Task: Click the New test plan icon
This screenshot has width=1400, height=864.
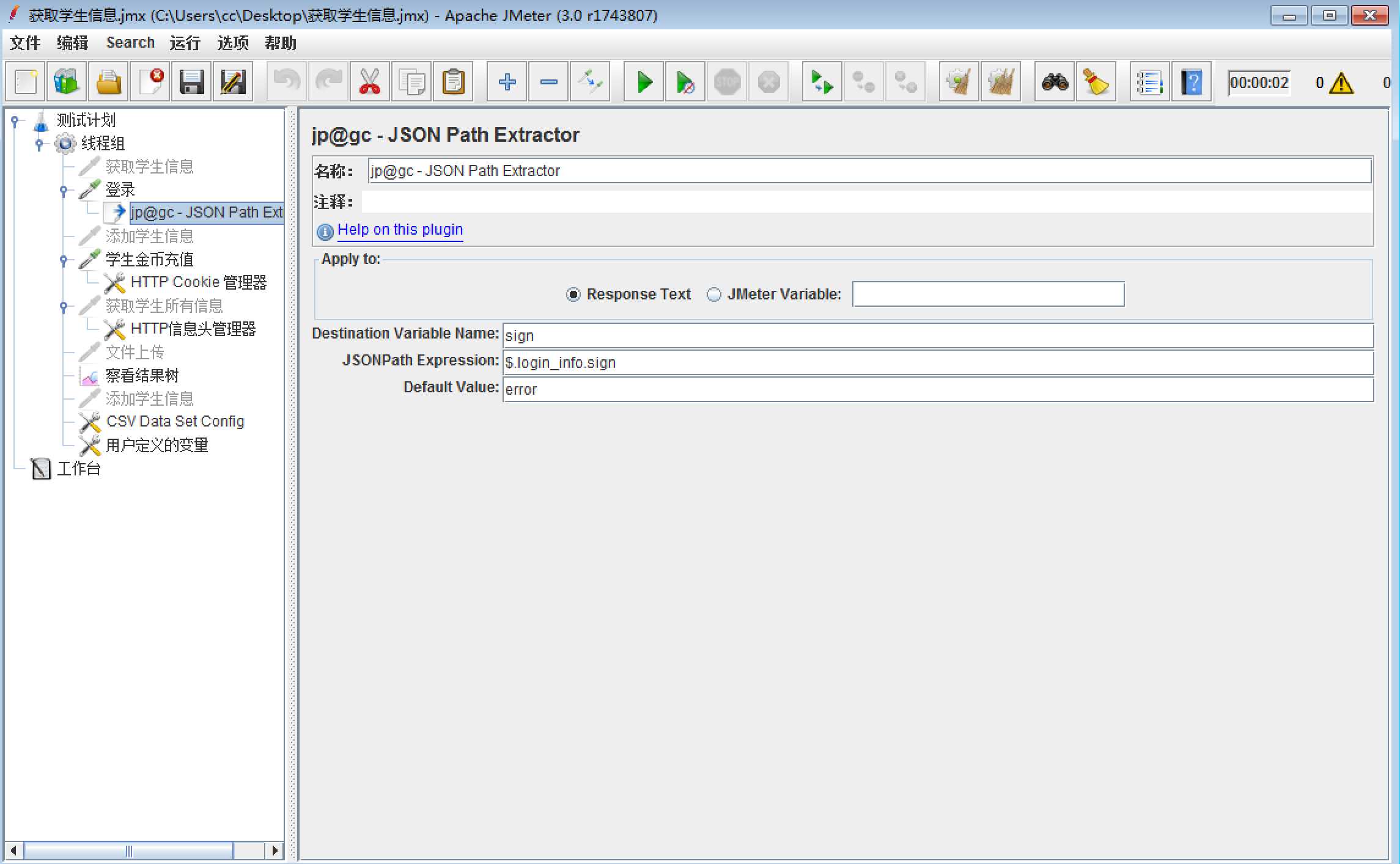Action: (x=25, y=82)
